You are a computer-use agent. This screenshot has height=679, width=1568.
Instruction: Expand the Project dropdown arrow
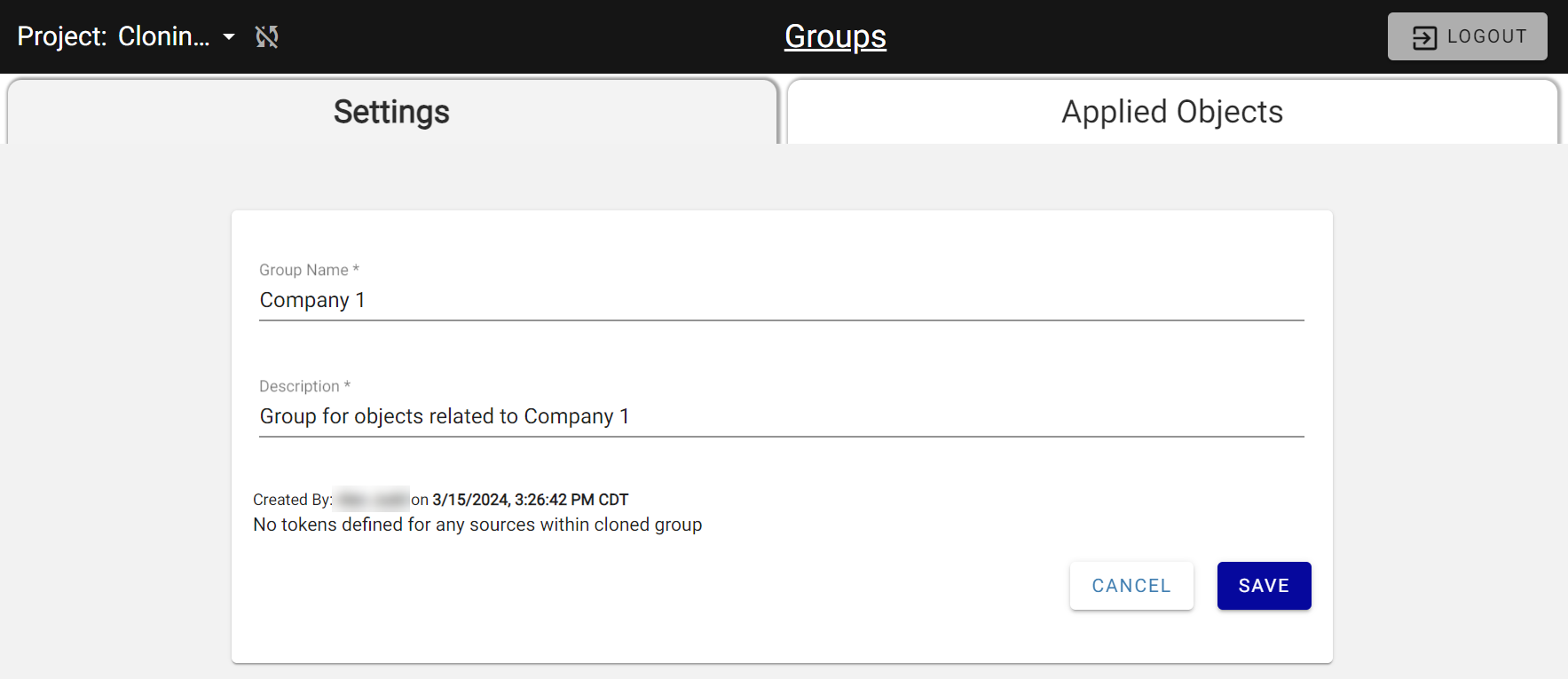coord(229,36)
